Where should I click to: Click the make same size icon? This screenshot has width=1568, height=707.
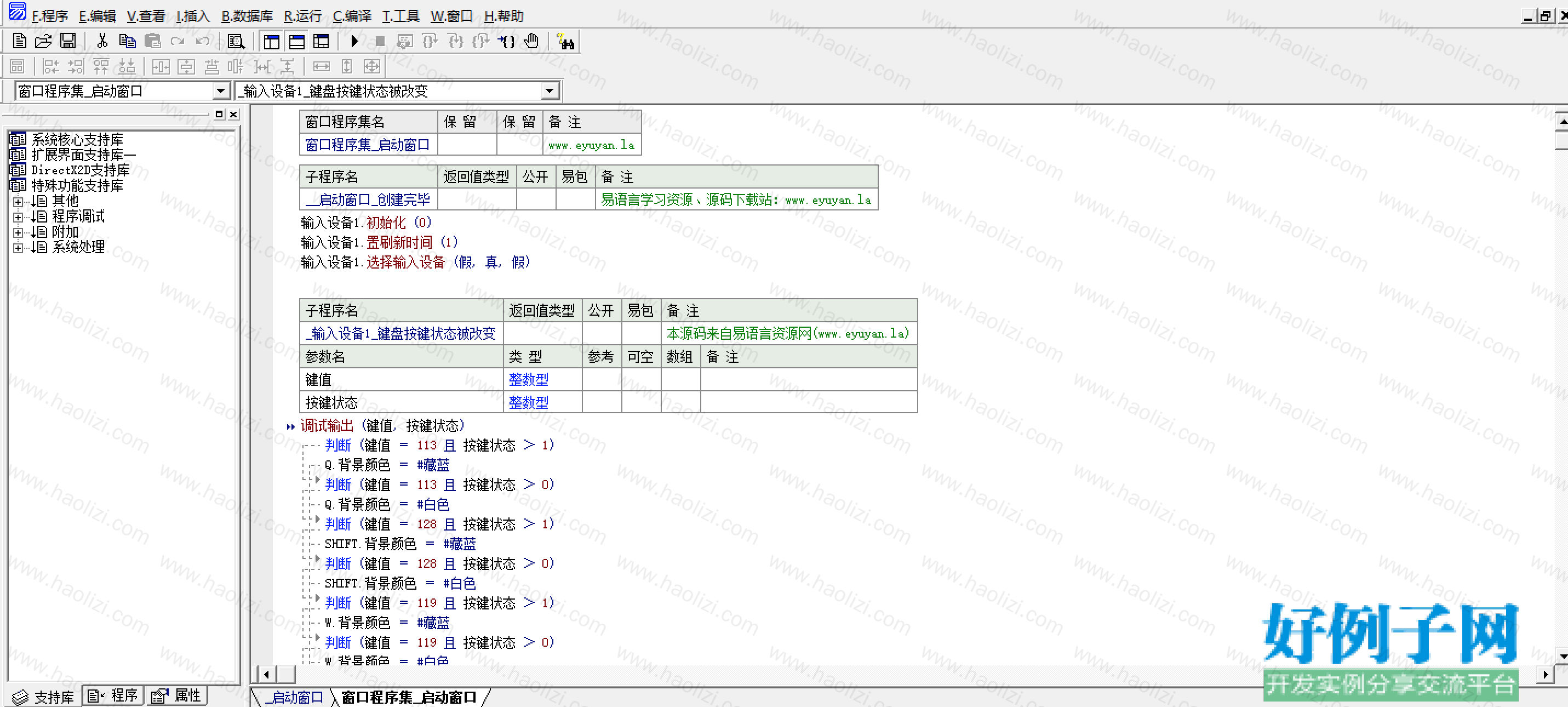[x=372, y=66]
